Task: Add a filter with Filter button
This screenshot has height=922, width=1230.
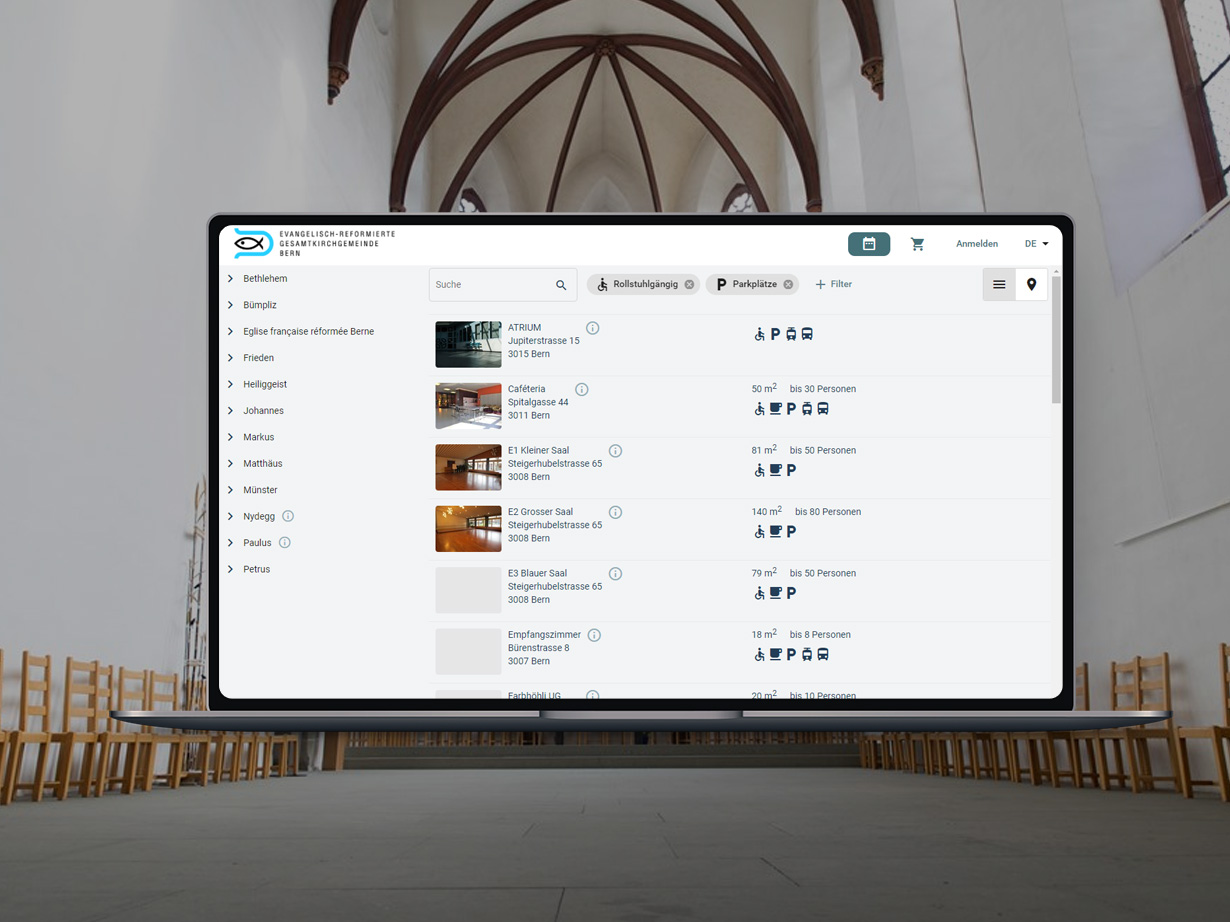Action: tap(834, 285)
